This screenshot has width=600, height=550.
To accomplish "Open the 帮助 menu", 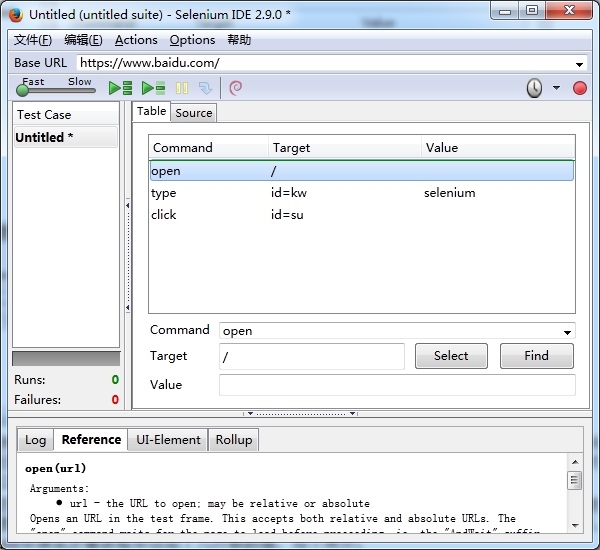I will pyautogui.click(x=239, y=40).
